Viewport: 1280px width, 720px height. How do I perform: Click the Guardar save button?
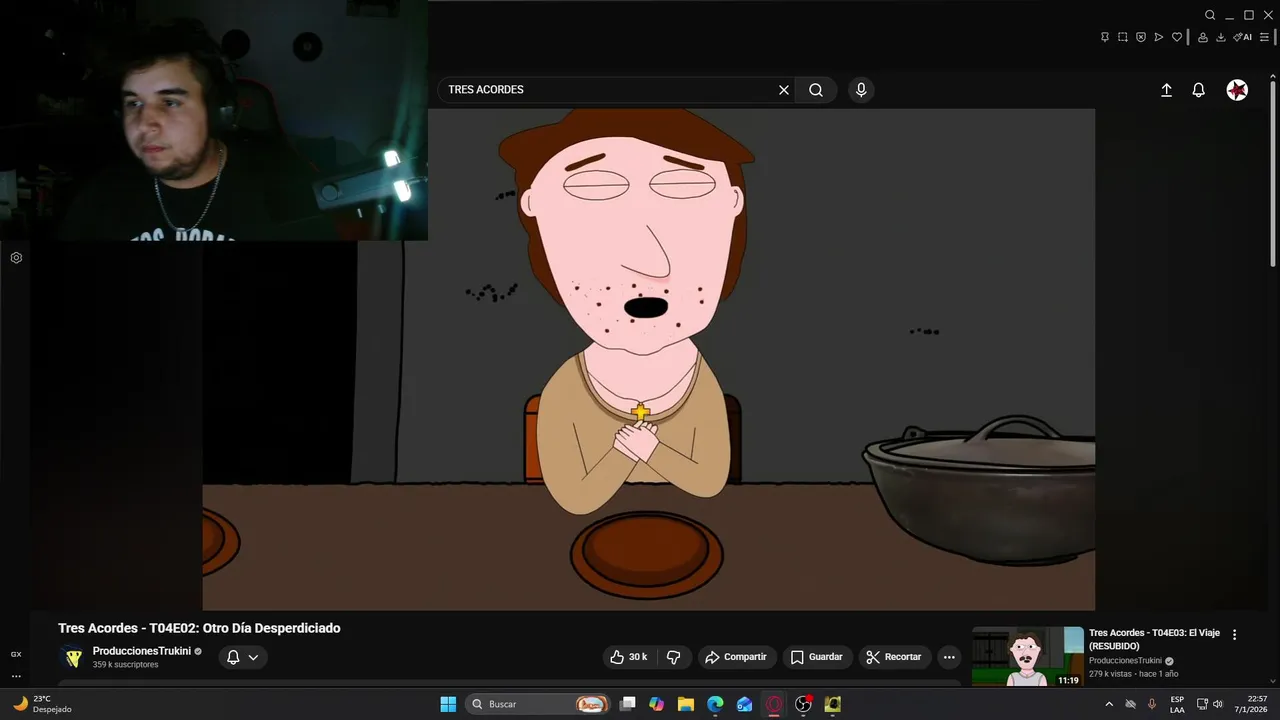coord(817,657)
